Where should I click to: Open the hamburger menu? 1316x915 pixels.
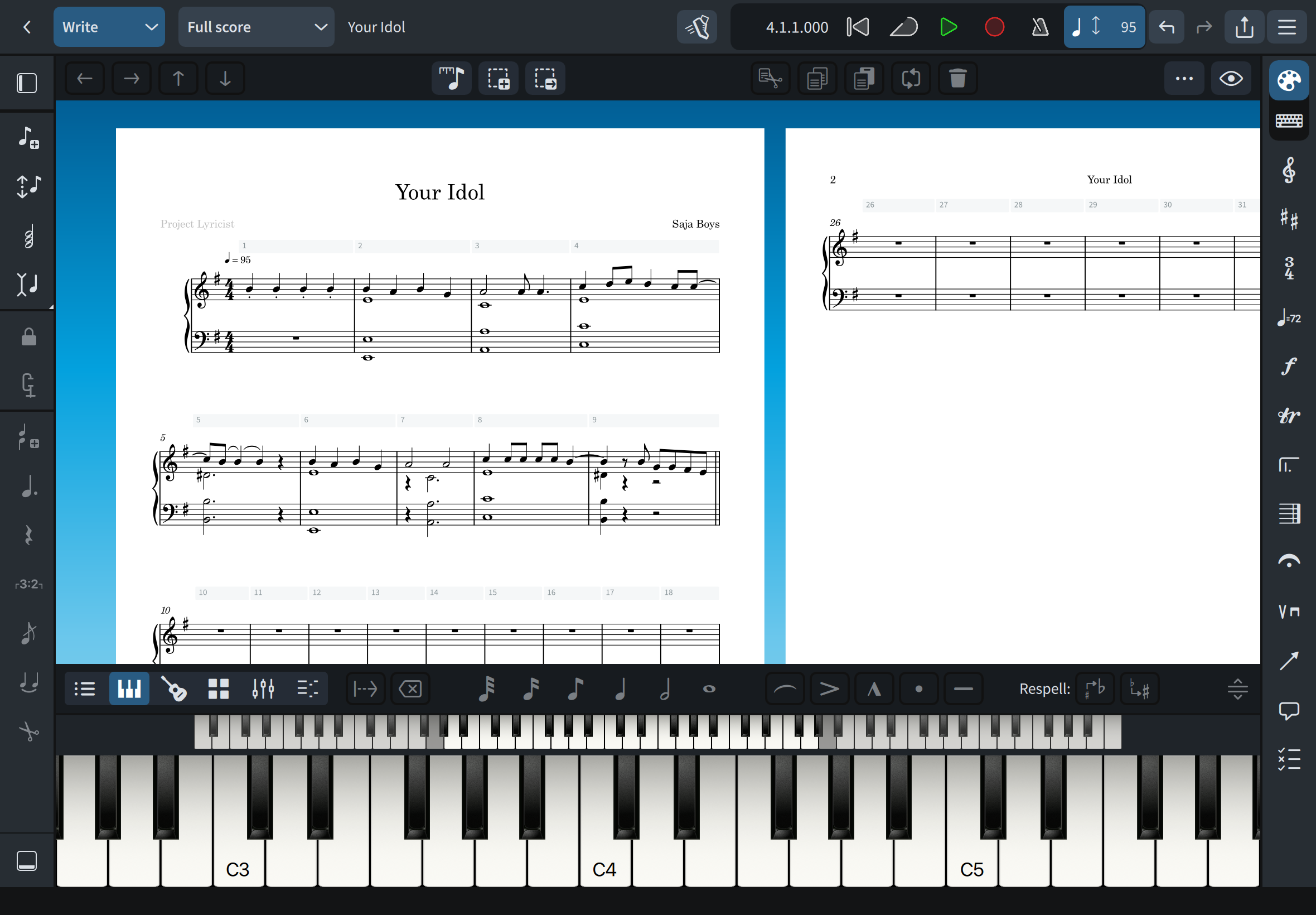1286,26
